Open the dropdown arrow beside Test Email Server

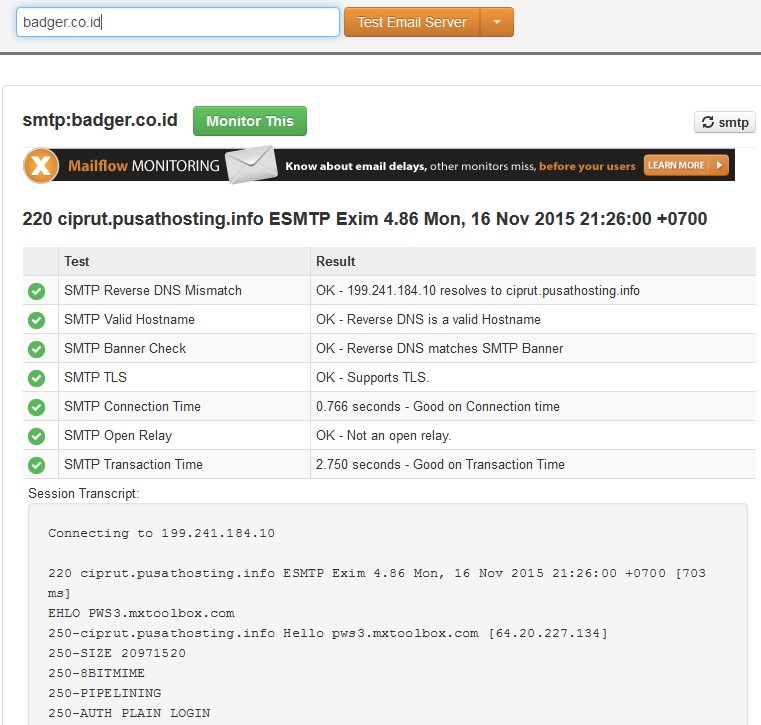pyautogui.click(x=496, y=22)
